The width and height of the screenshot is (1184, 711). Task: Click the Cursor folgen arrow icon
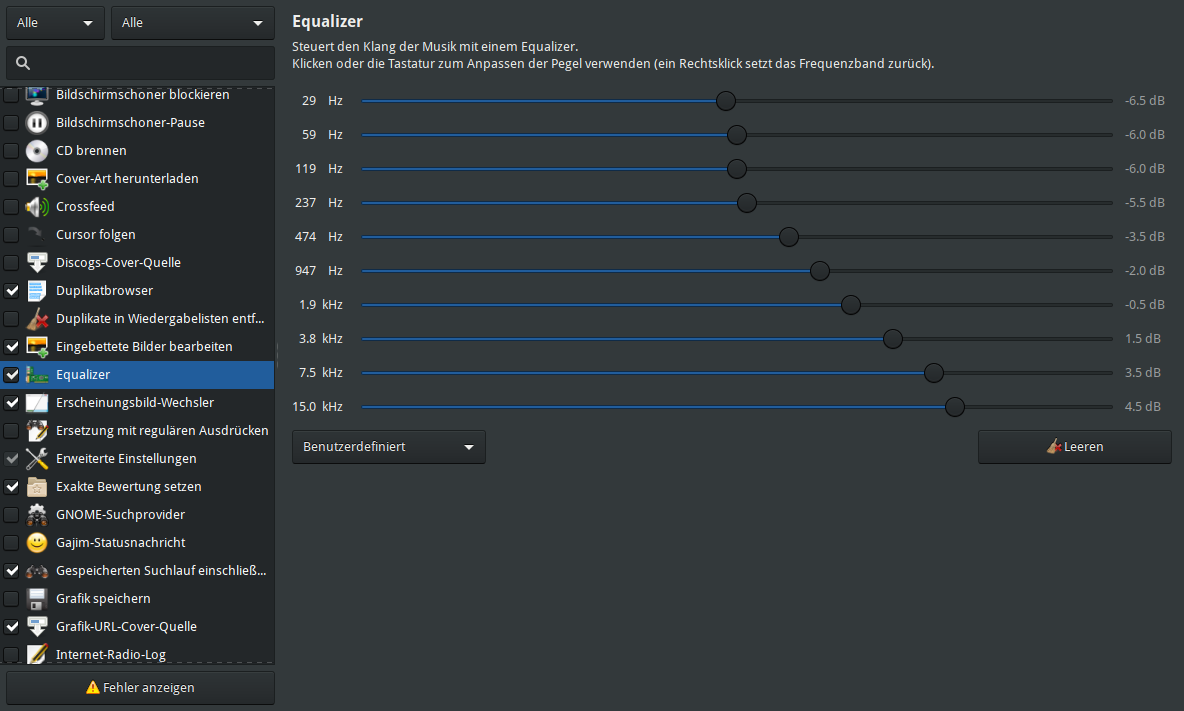coord(37,234)
